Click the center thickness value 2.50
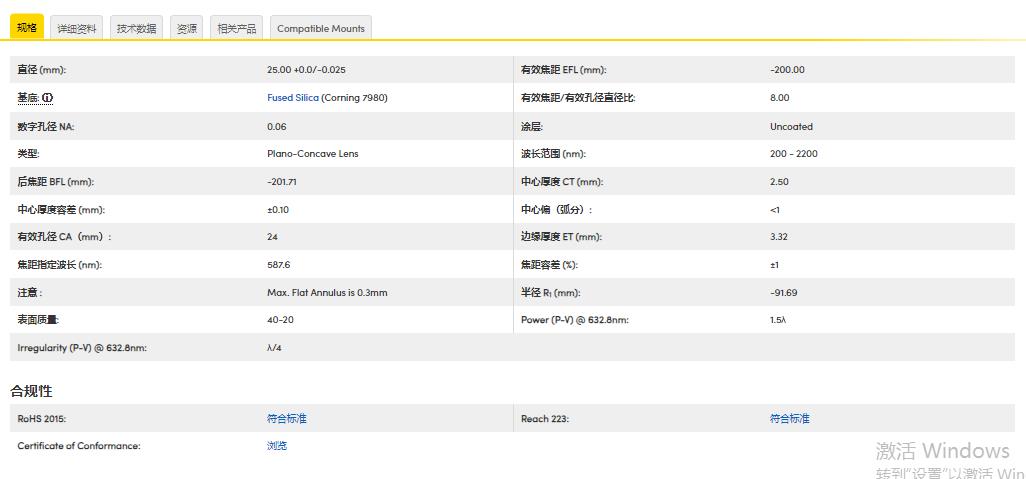This screenshot has height=479, width=1026. coord(779,182)
